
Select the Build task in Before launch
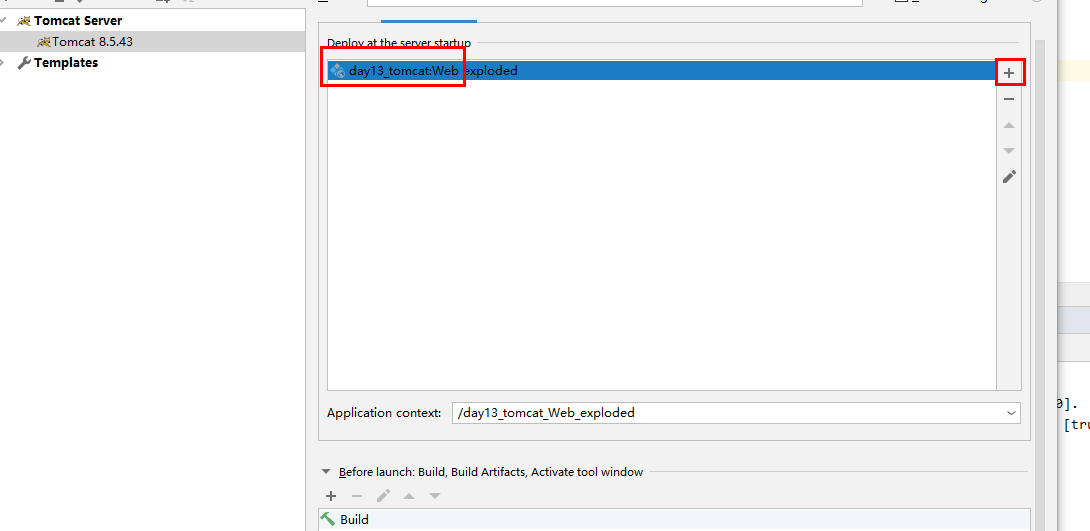[674, 519]
